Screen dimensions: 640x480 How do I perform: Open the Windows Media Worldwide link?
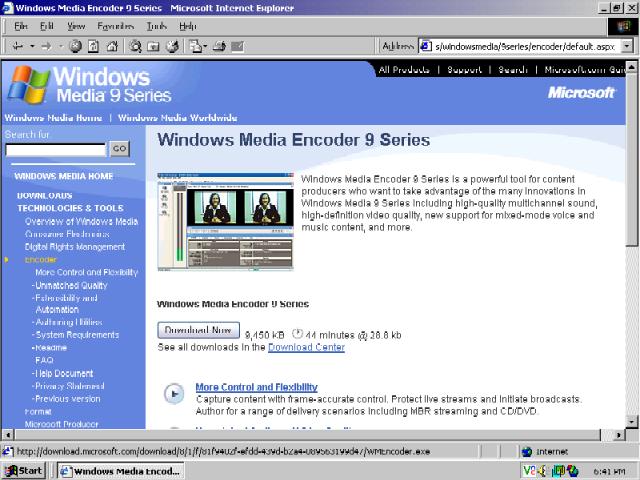coord(178,118)
